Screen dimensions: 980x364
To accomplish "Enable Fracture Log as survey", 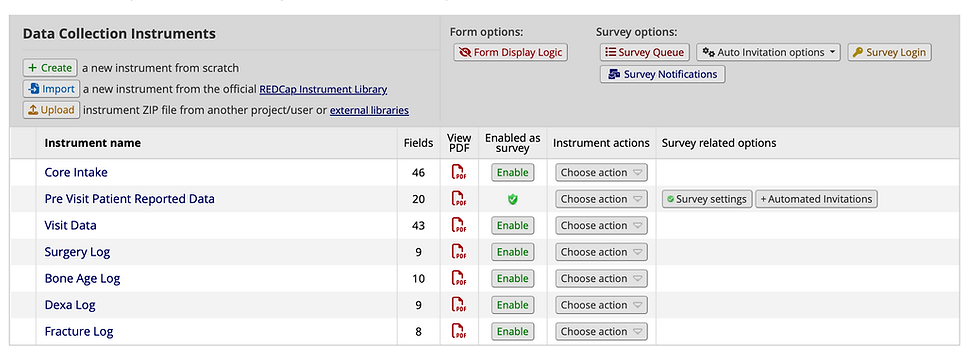I will coord(512,331).
